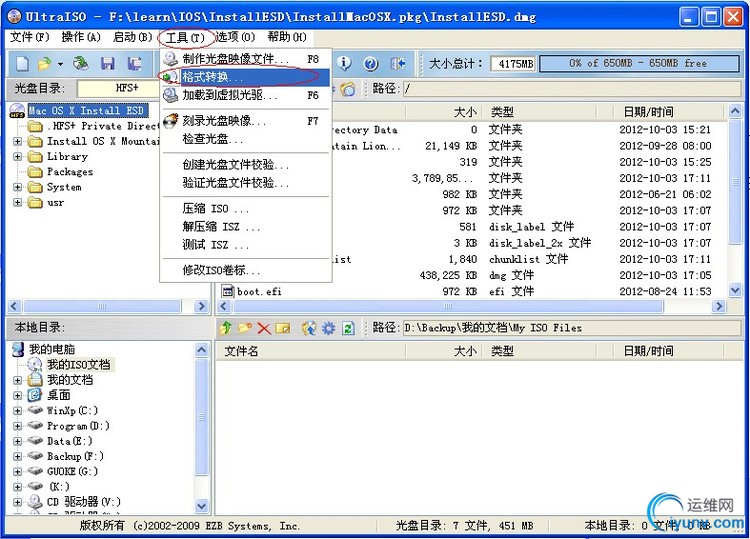Choose 修改ISO卷标 menu entry

point(245,270)
